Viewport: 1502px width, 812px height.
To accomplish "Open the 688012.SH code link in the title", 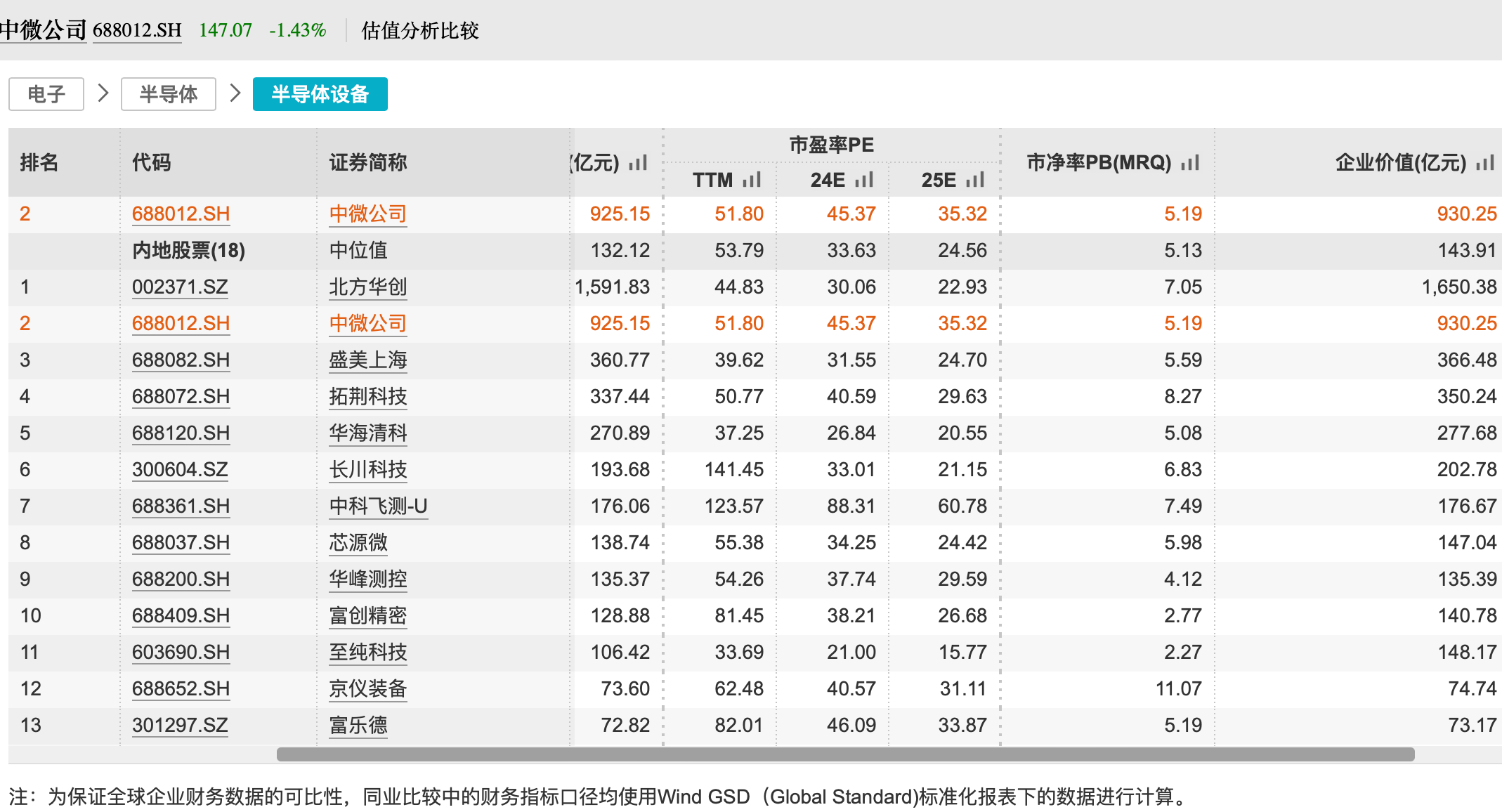I will (138, 31).
